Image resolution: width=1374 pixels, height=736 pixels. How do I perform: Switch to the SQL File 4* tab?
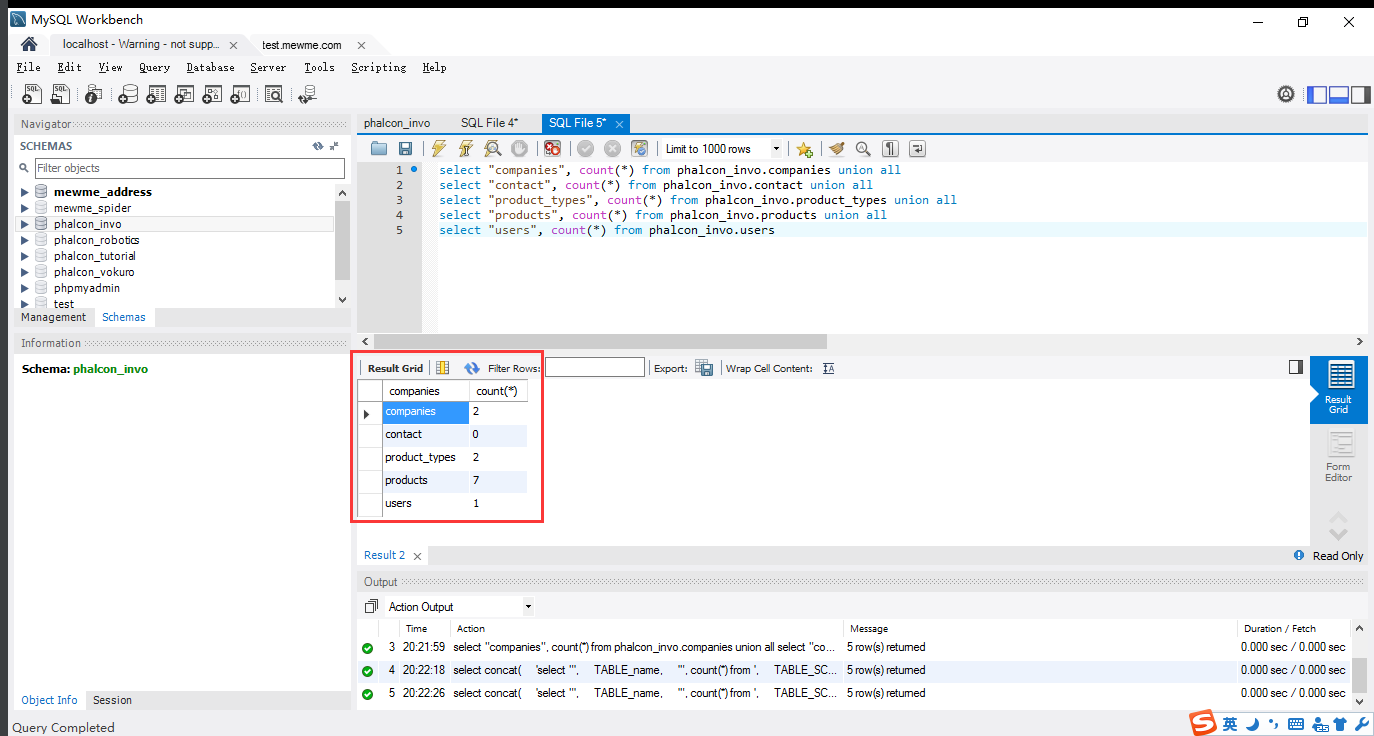(489, 123)
